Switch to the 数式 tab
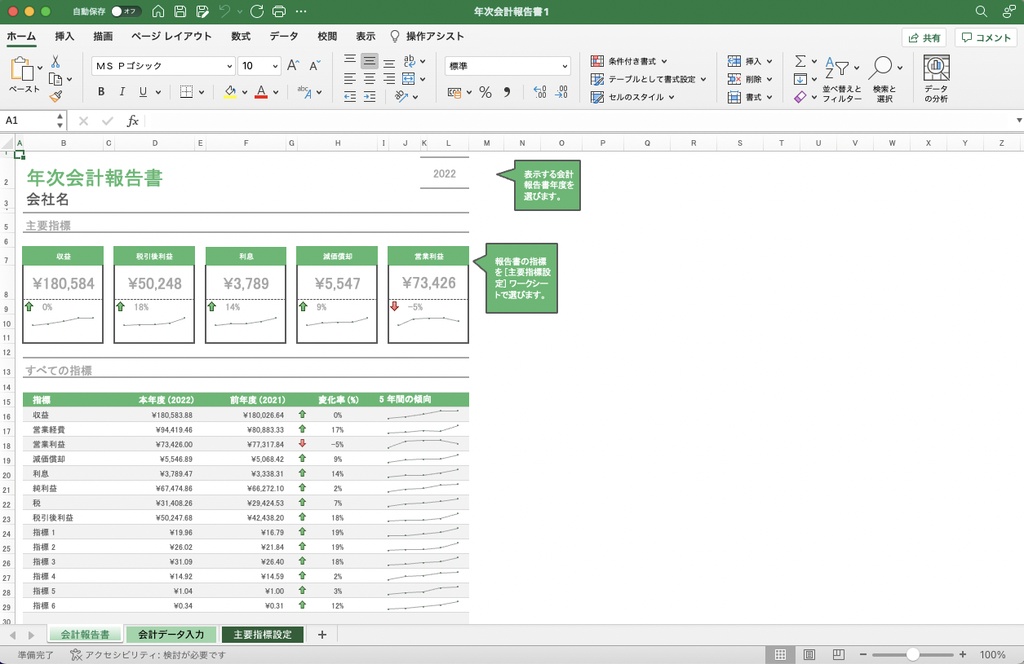Viewport: 1024px width, 664px height. click(x=241, y=37)
